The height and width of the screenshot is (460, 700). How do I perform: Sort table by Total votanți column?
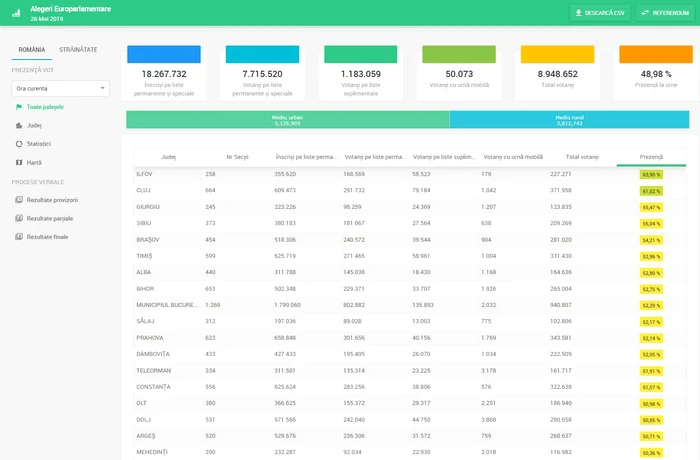coord(581,157)
